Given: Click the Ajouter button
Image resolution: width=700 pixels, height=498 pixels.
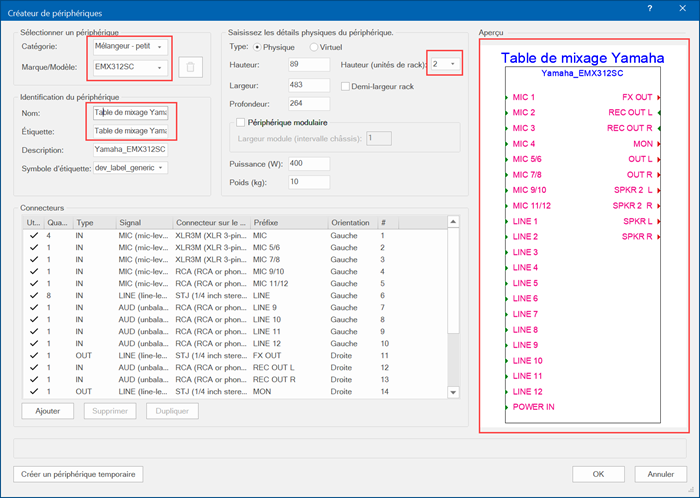Looking at the screenshot, I should 48,411.
